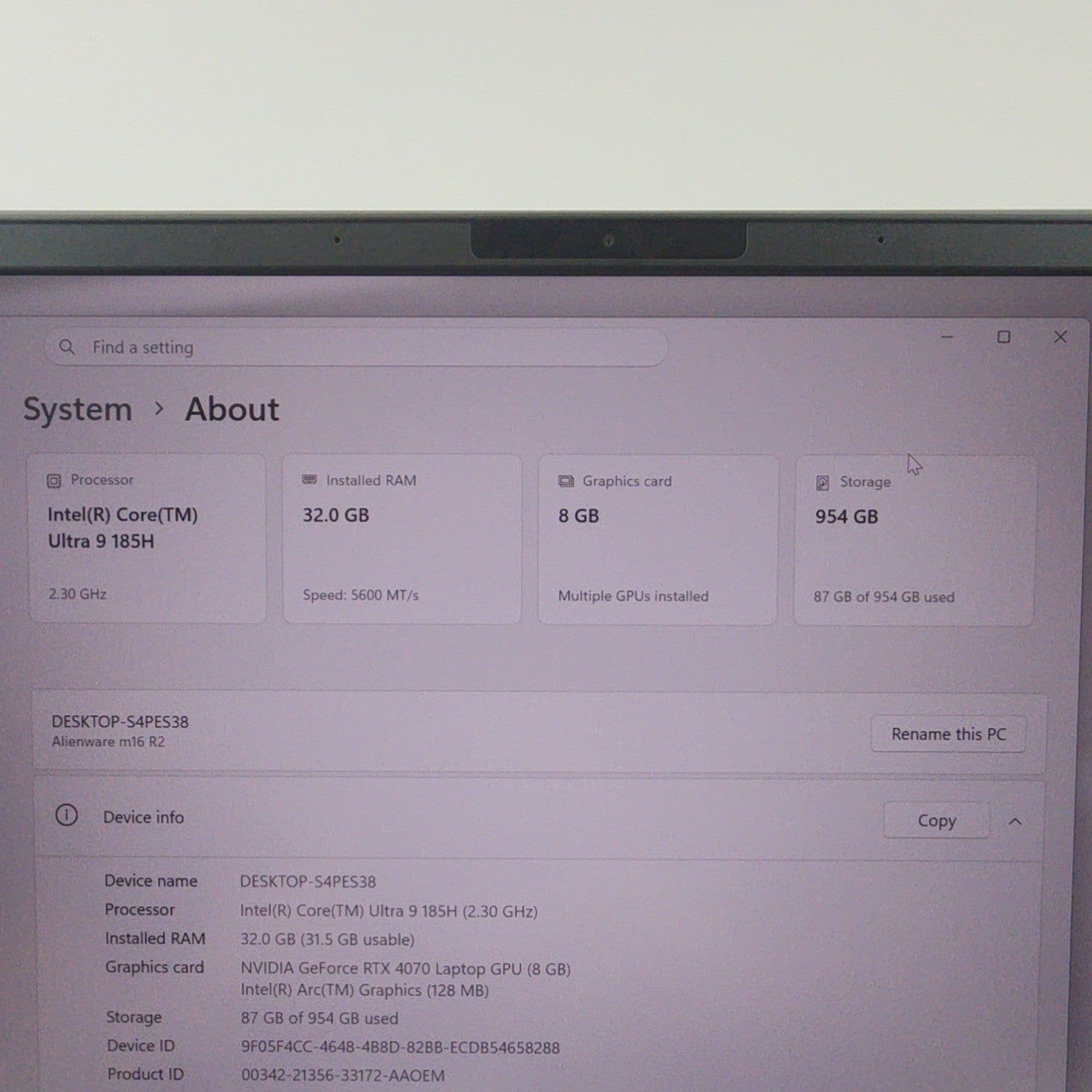Image resolution: width=1092 pixels, height=1092 pixels.
Task: Maximize the Settings window
Action: click(1004, 337)
